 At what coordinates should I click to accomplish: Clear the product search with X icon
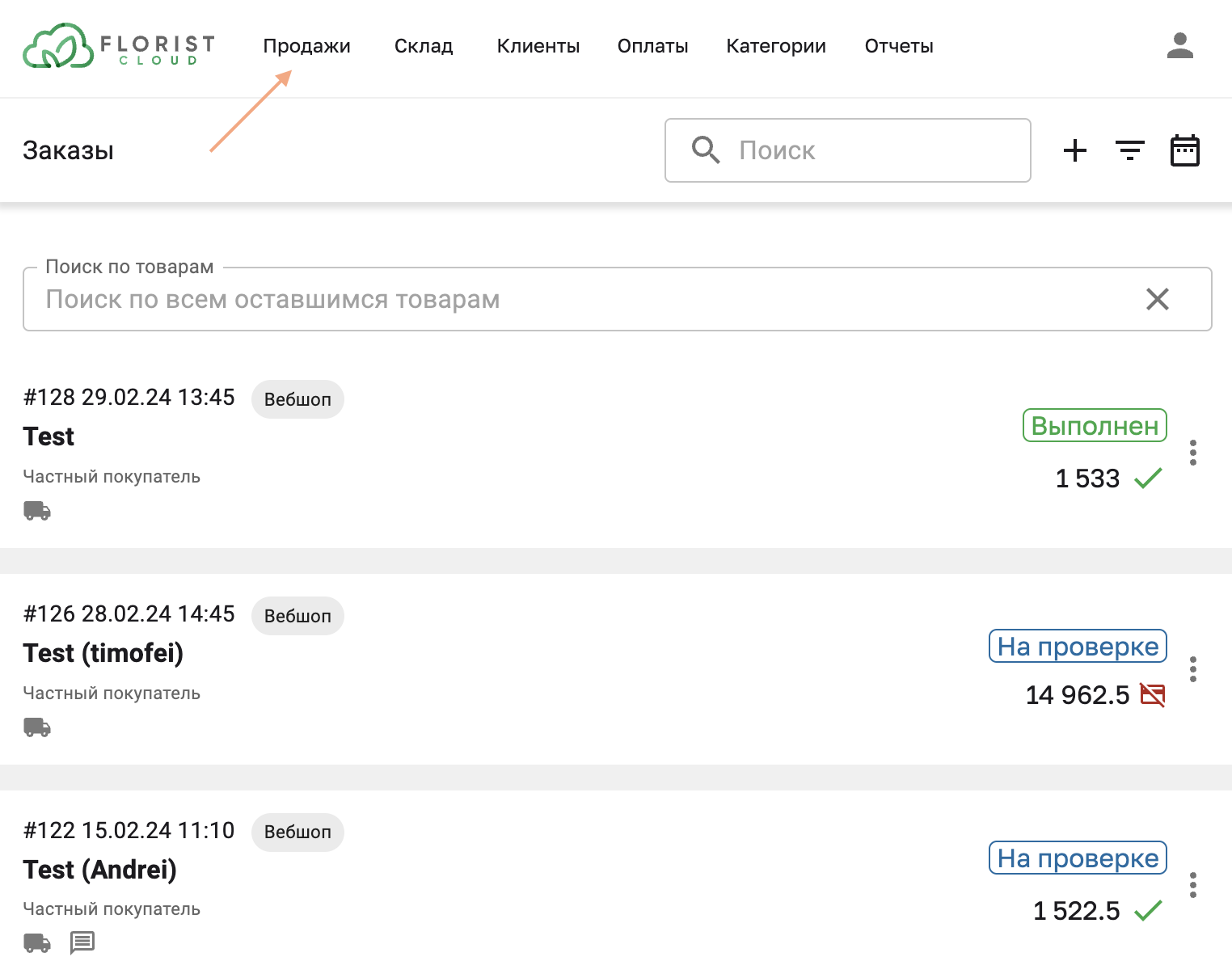pyautogui.click(x=1157, y=299)
